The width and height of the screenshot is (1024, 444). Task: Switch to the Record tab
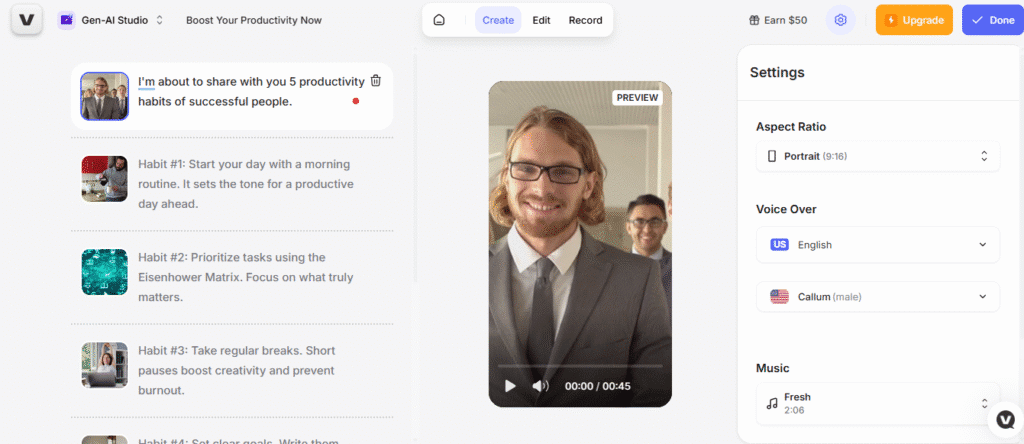[x=585, y=20]
